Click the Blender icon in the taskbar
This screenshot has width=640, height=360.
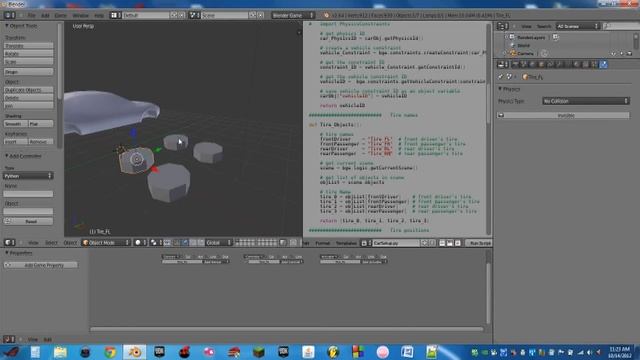[x=134, y=352]
